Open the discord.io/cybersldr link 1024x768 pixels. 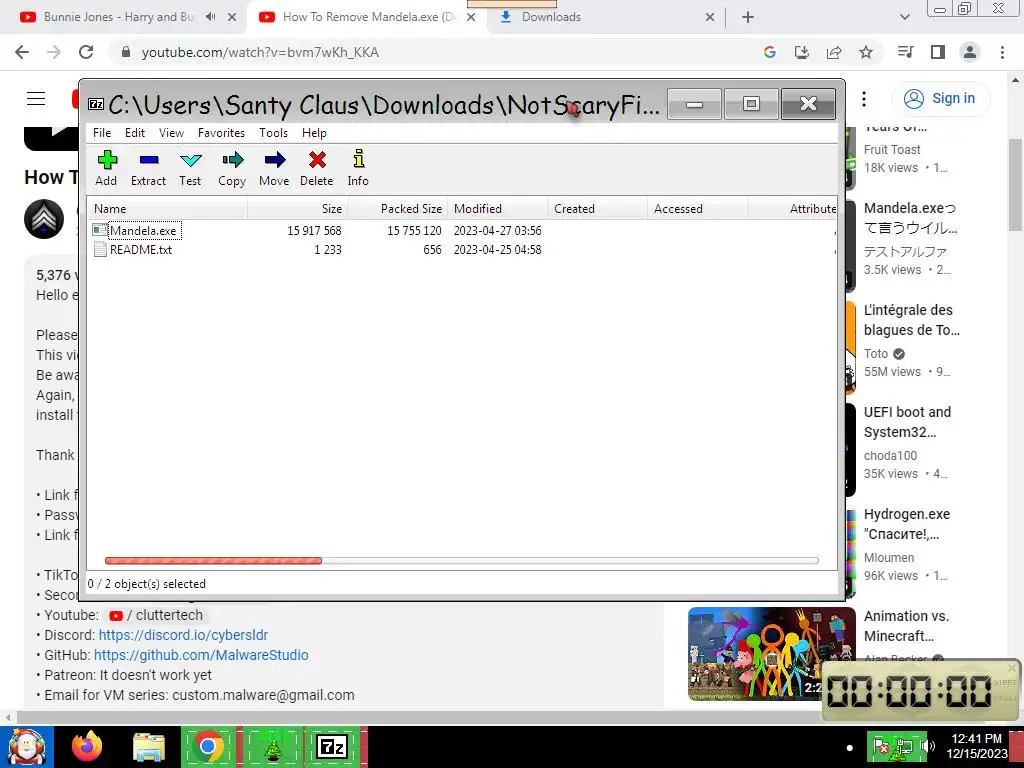click(183, 635)
